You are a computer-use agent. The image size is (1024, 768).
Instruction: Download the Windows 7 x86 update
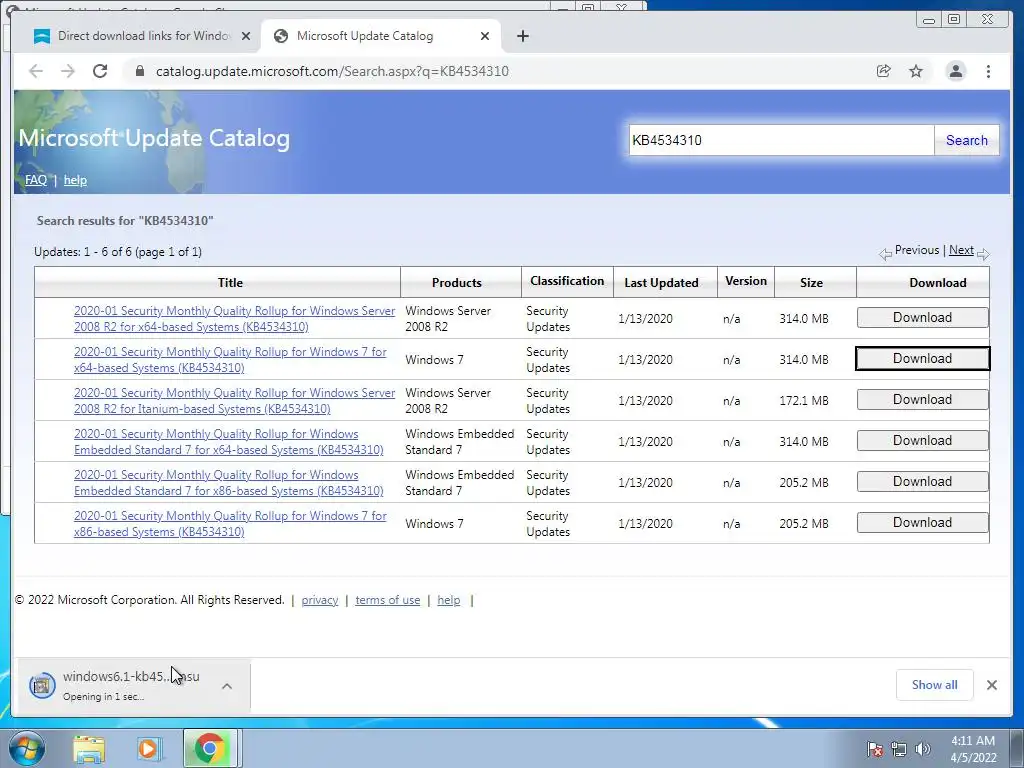(x=922, y=522)
